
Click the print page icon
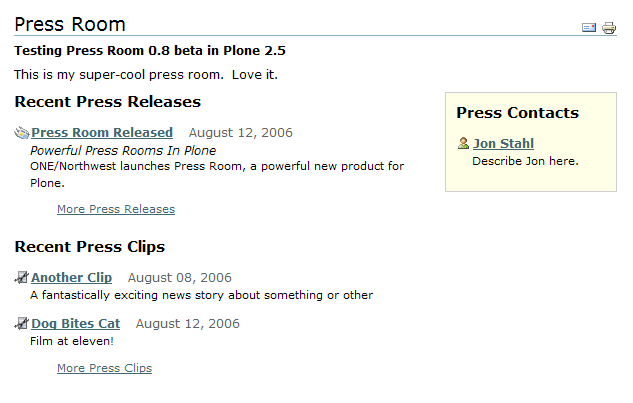(x=609, y=28)
